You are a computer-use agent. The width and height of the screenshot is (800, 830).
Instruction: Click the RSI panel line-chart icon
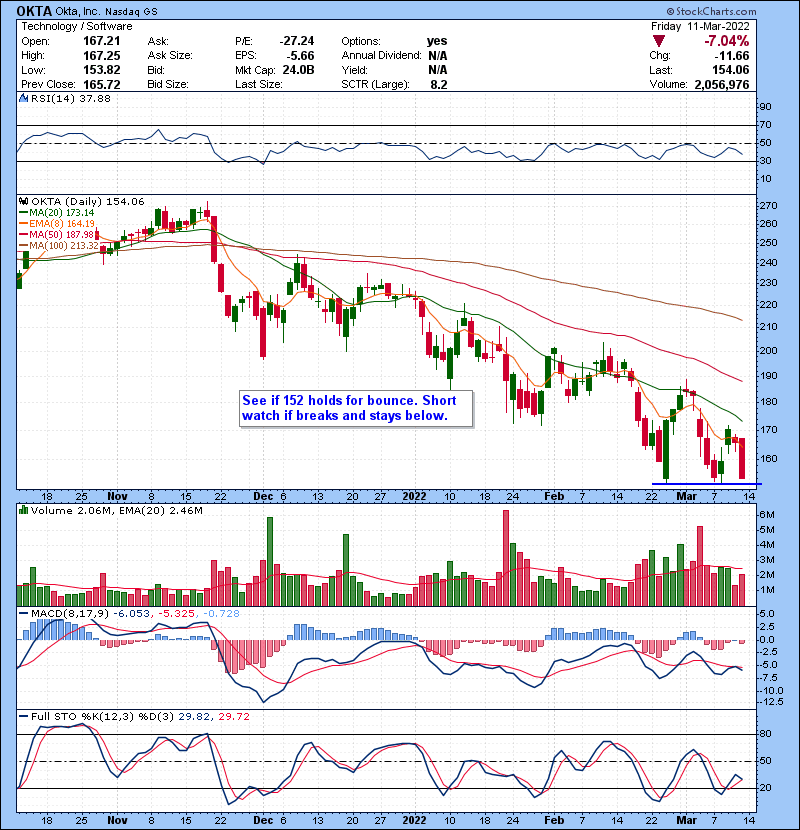23,98
